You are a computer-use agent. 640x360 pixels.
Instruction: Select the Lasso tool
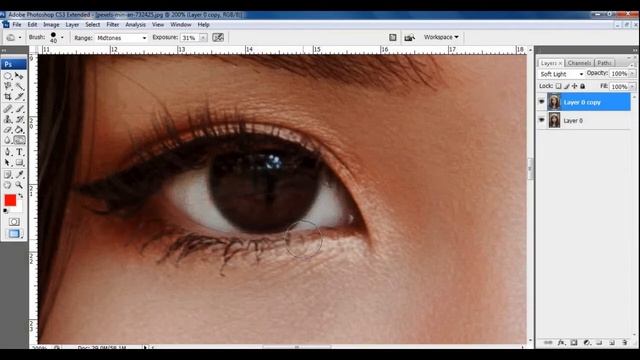8,87
